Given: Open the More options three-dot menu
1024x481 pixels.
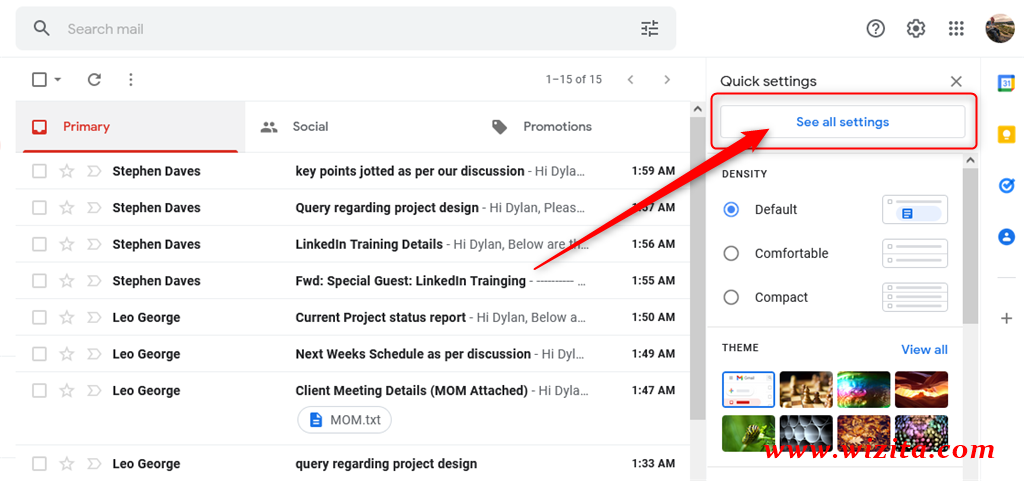Looking at the screenshot, I should [x=131, y=80].
